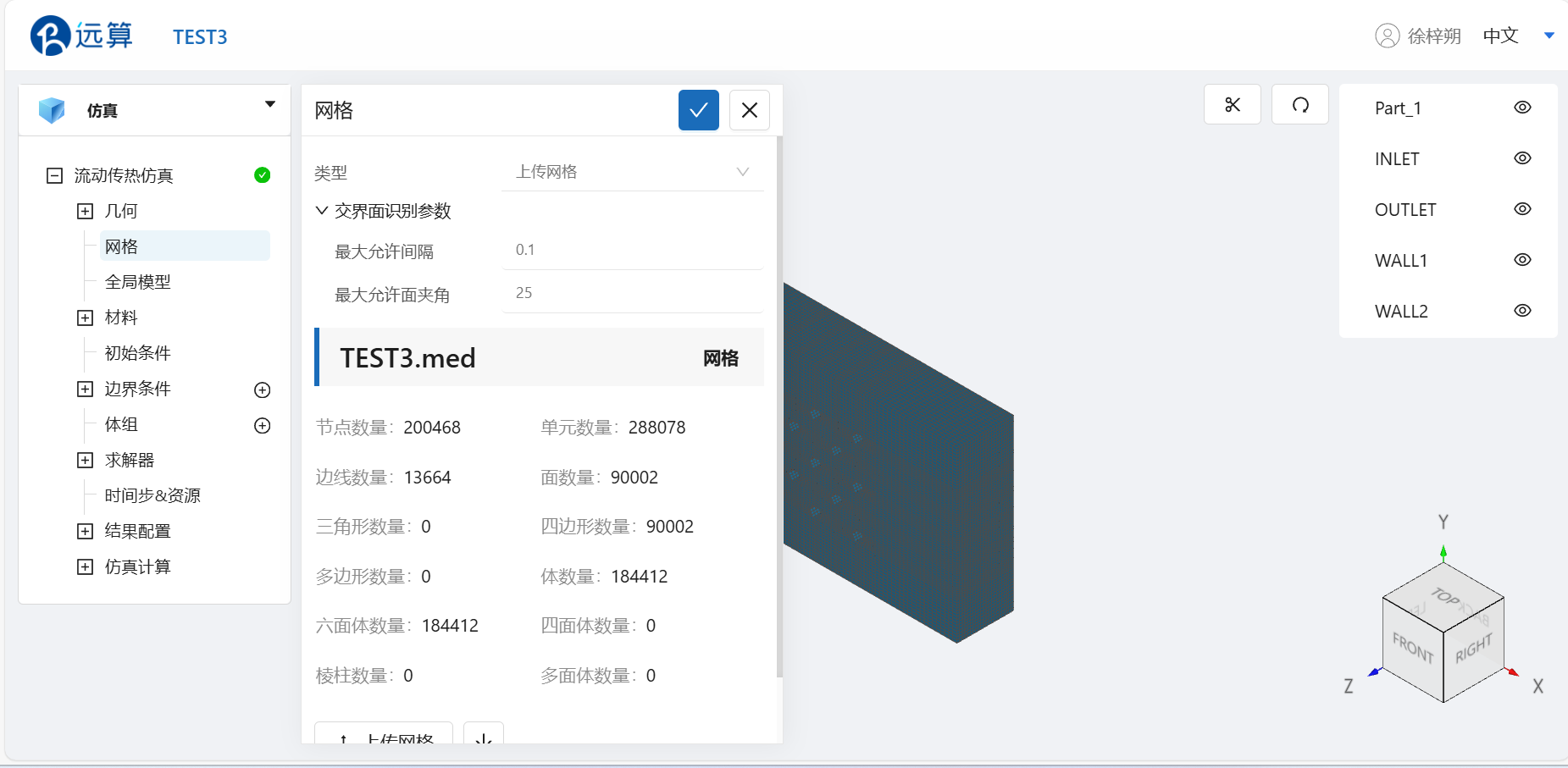Click the username 徐梓朔

1434,36
